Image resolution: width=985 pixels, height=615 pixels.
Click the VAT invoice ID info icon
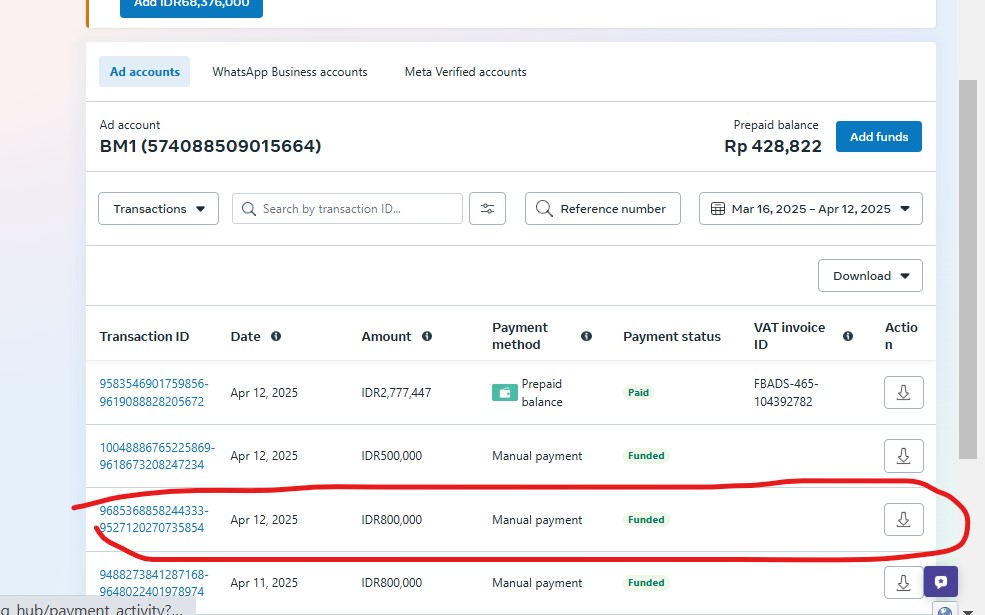tap(848, 337)
